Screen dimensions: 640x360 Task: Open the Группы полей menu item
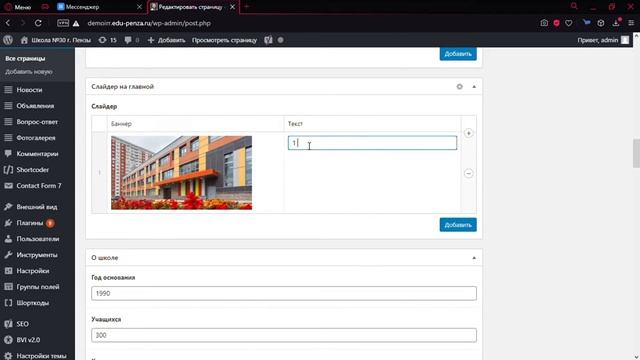coord(37,287)
